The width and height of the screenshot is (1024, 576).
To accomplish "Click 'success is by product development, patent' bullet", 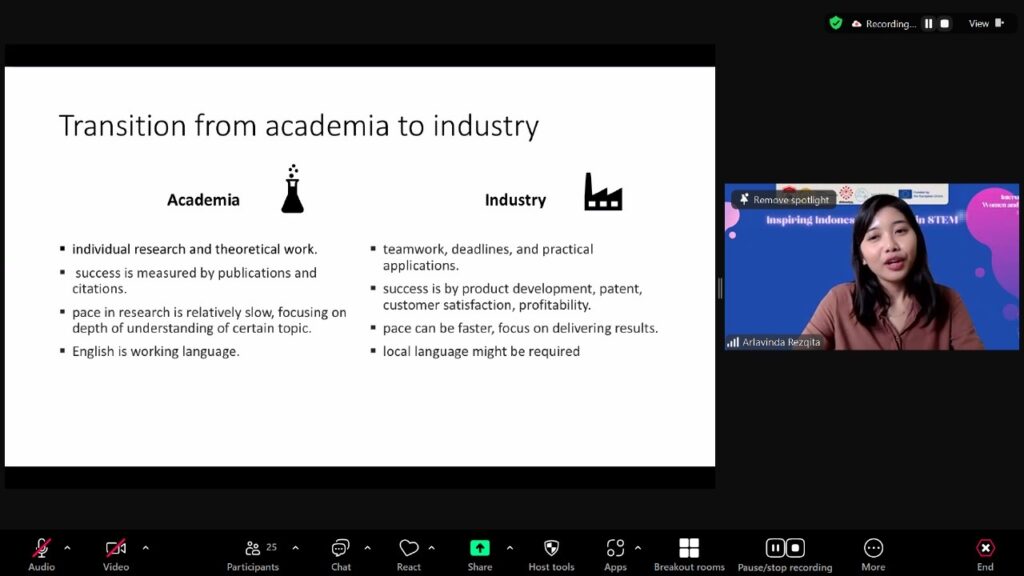I will 513,296.
